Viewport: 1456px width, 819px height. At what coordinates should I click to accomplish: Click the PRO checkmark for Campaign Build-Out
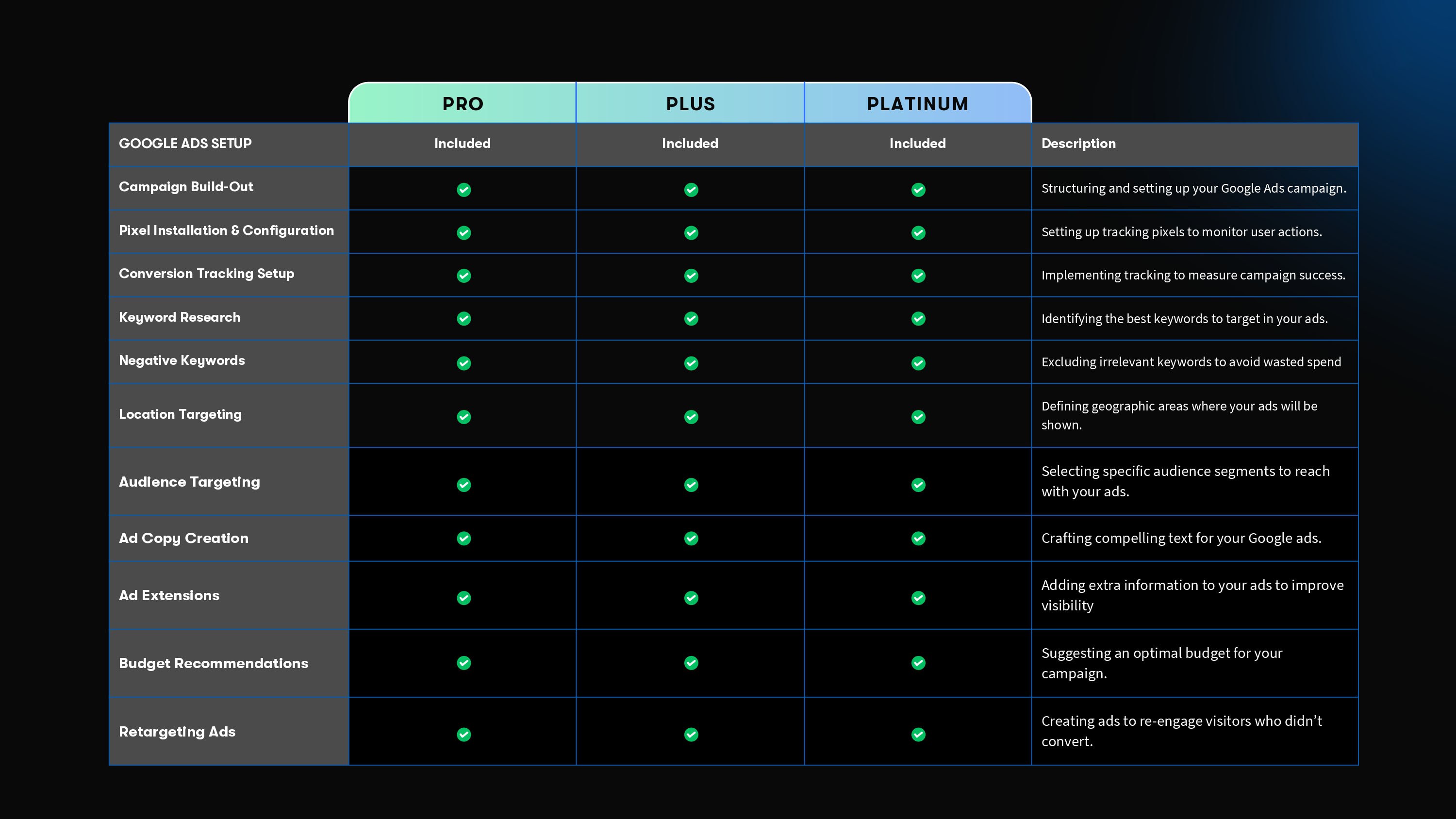pos(463,189)
